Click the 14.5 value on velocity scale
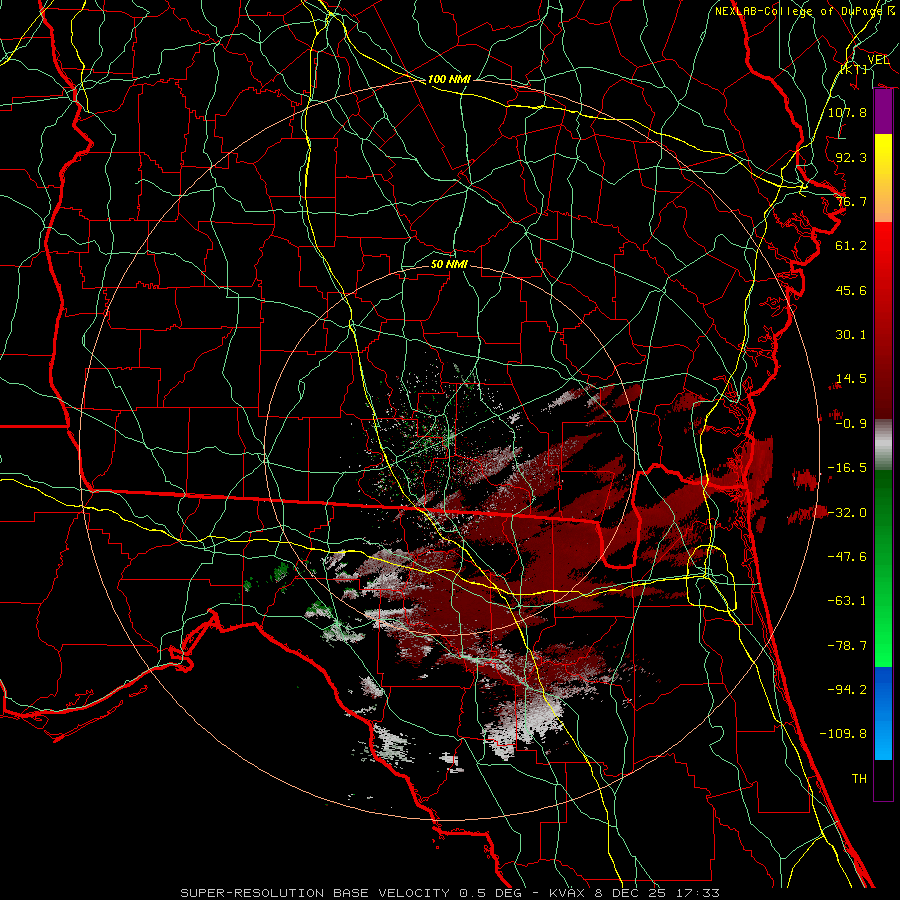This screenshot has height=900, width=900. click(851, 379)
